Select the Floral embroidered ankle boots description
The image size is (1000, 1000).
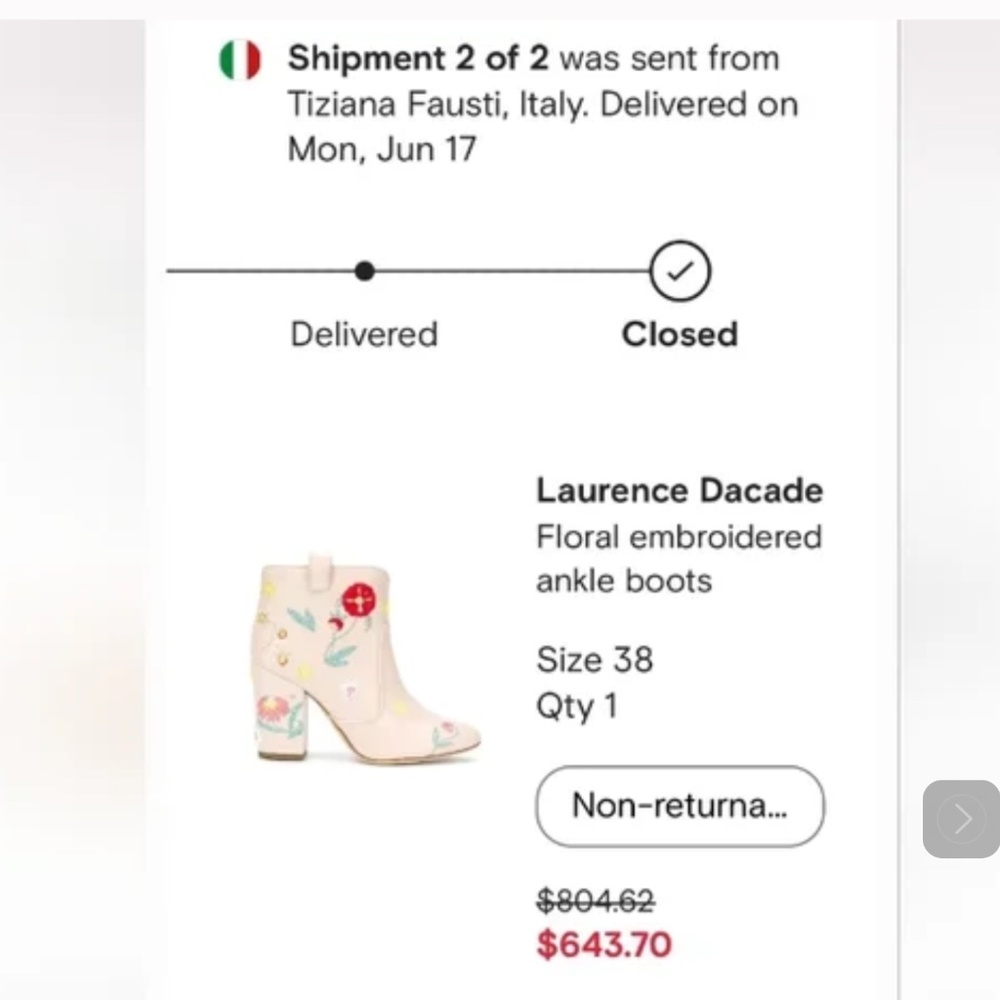[678, 558]
